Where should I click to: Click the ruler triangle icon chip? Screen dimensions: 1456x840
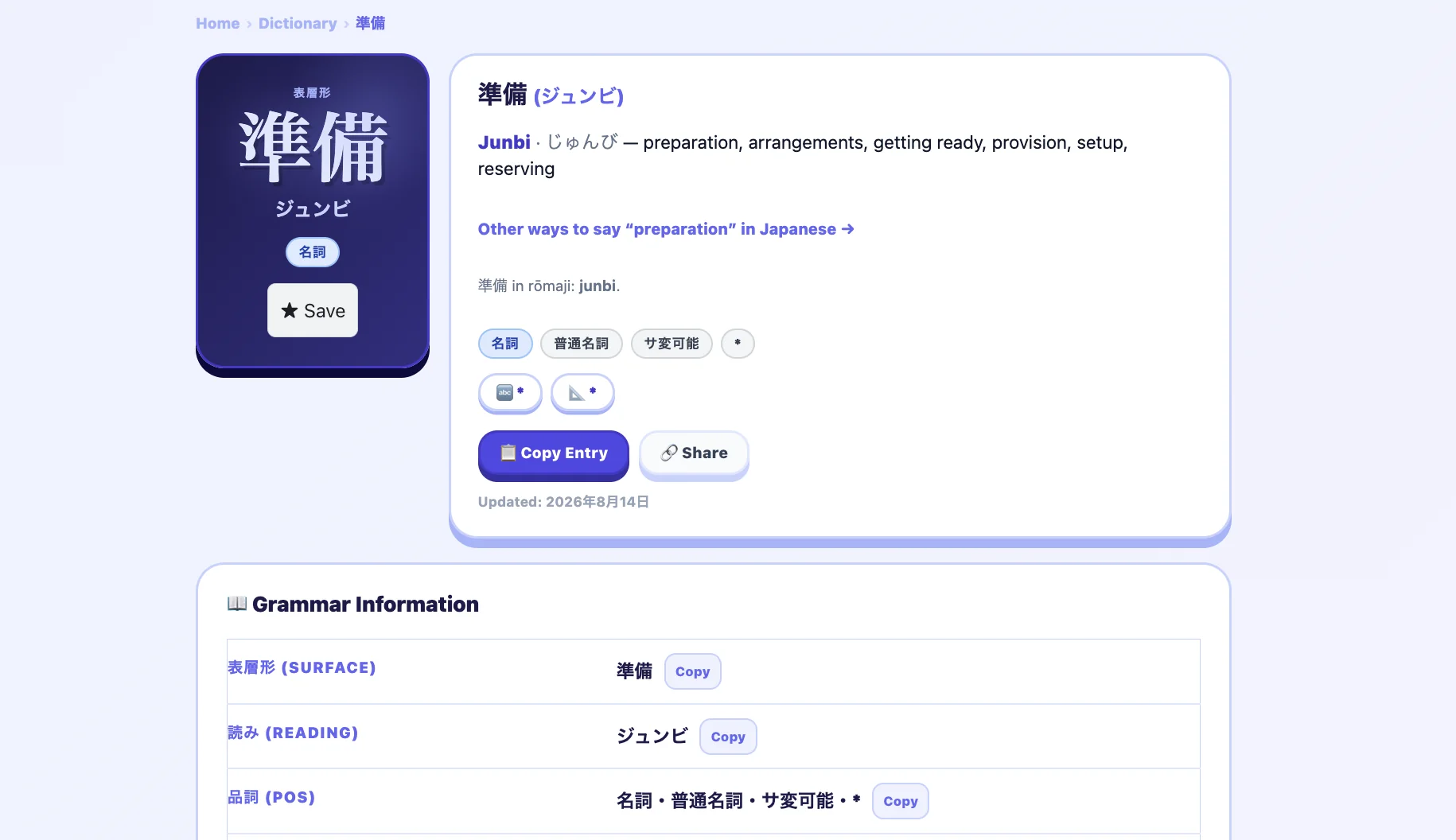coord(582,392)
